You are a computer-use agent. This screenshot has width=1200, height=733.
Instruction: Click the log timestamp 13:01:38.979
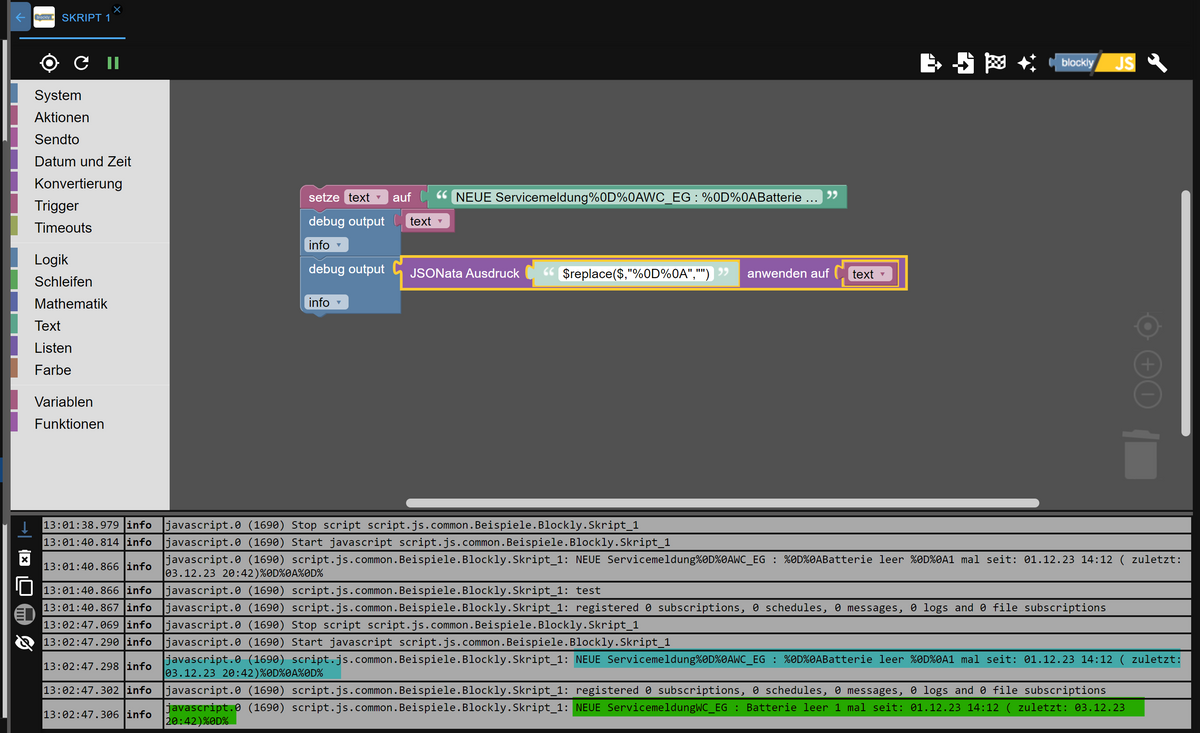(82, 525)
